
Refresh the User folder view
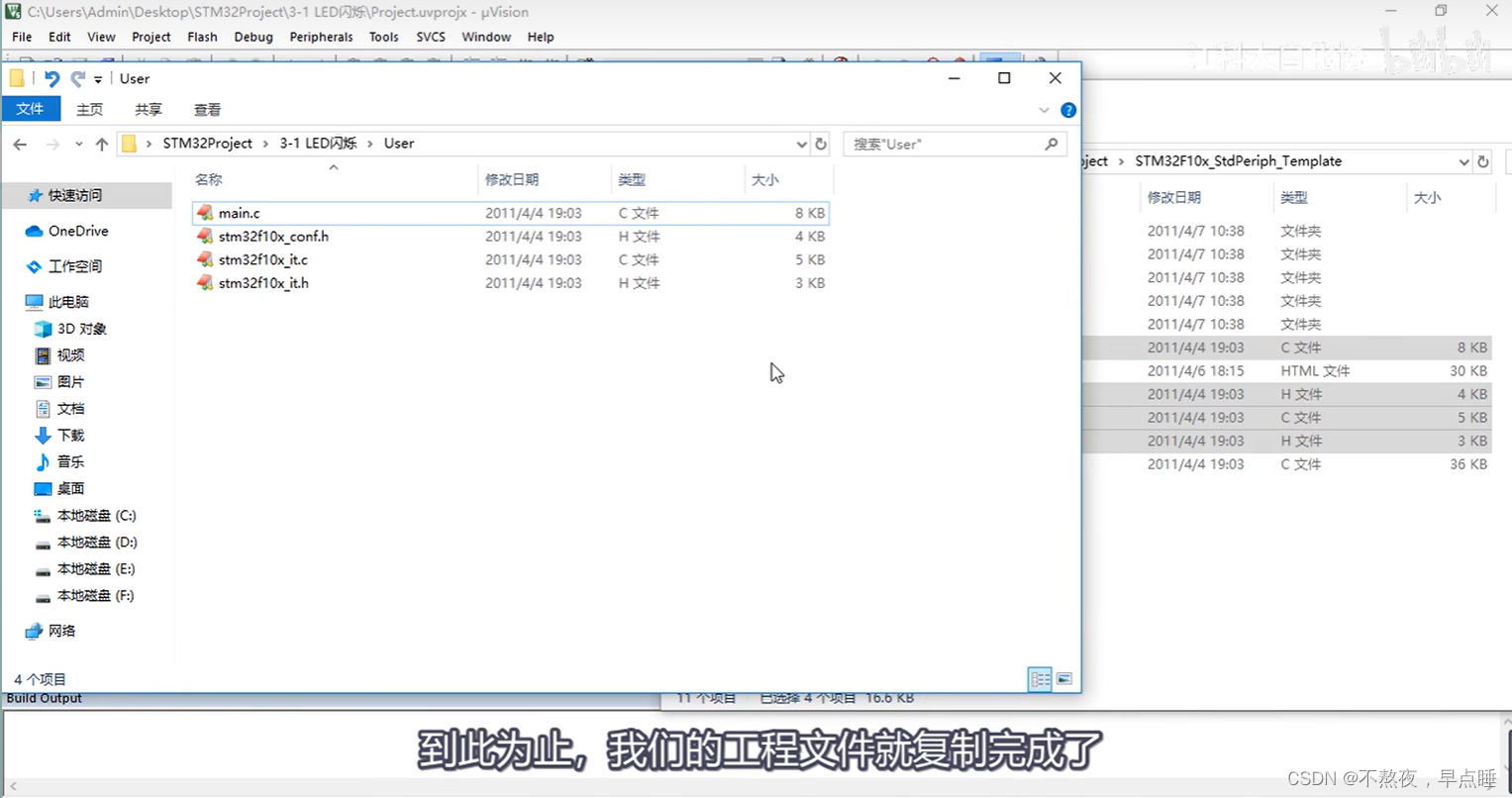pos(821,144)
